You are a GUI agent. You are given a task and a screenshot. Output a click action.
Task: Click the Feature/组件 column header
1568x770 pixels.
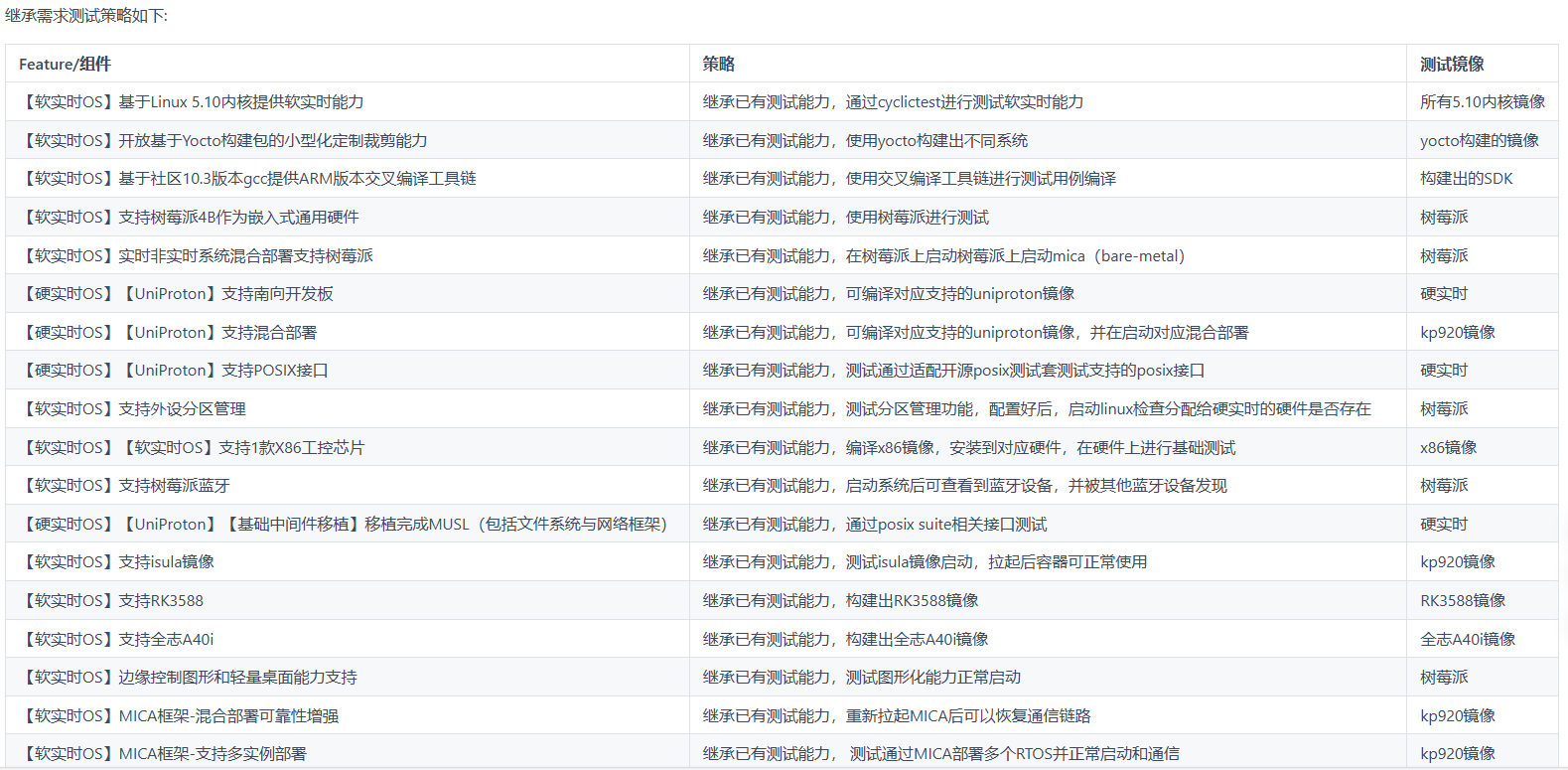click(65, 64)
